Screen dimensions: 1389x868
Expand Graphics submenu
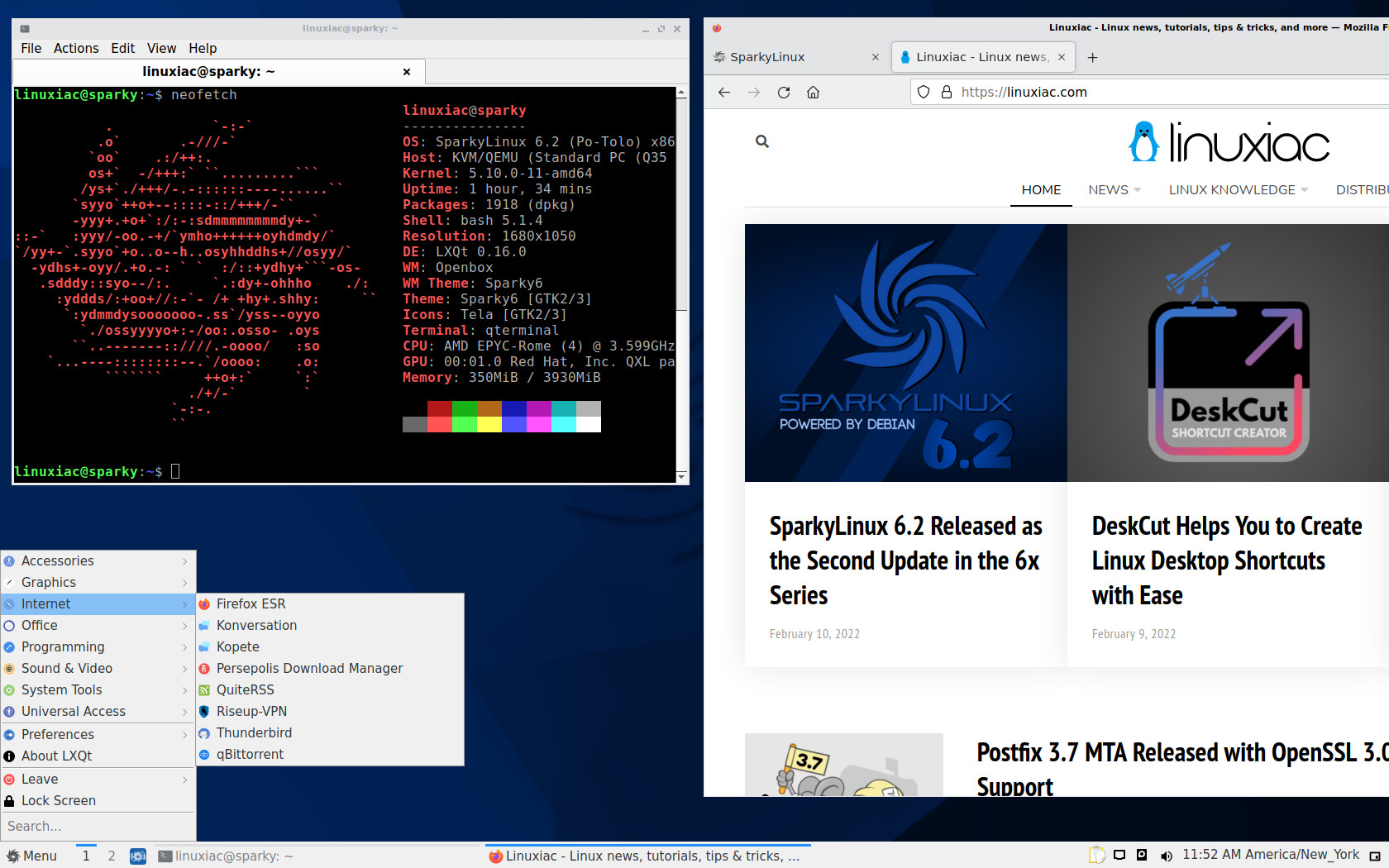click(98, 583)
